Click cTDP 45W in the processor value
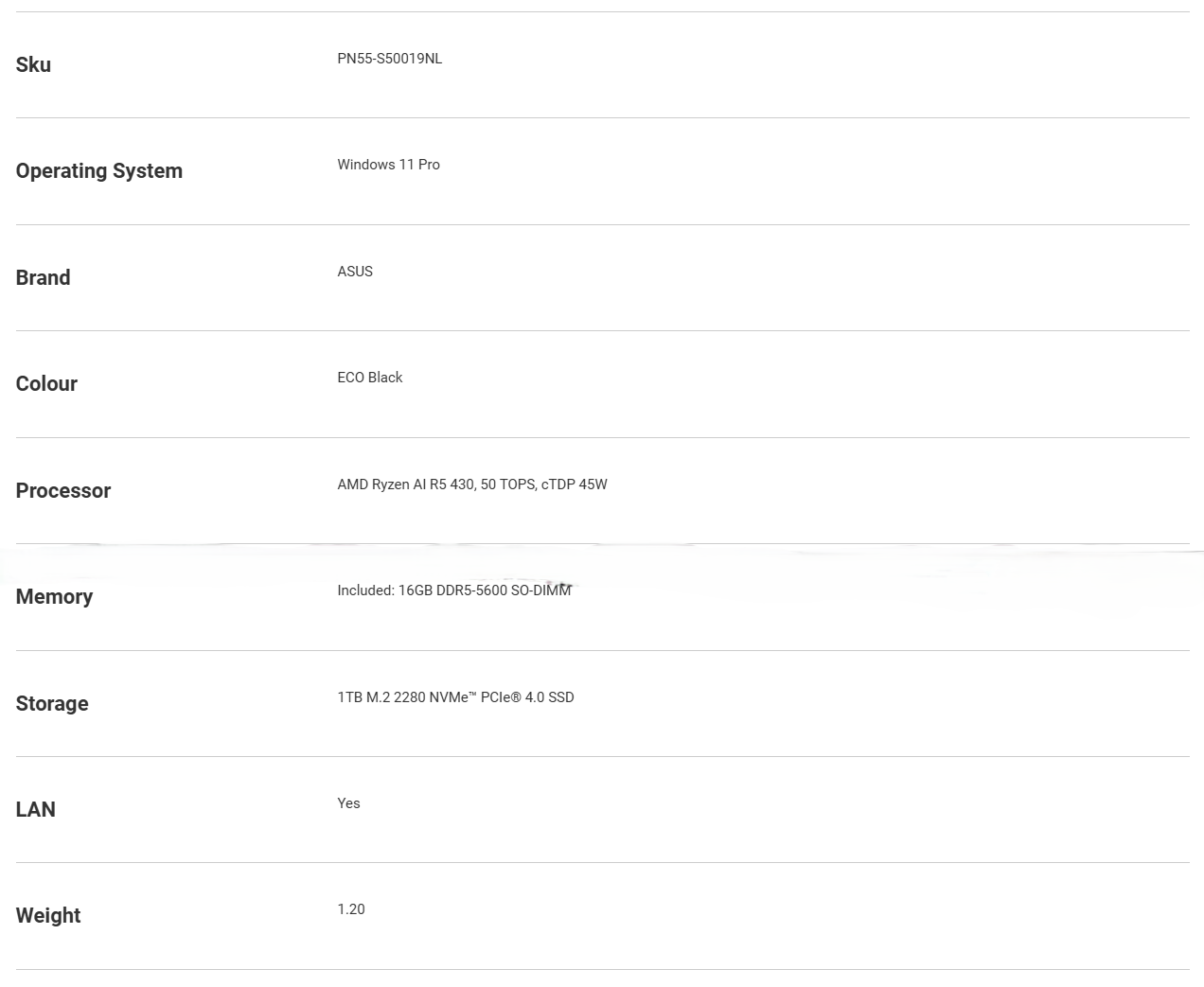Viewport: 1204px width, 987px height. [575, 485]
